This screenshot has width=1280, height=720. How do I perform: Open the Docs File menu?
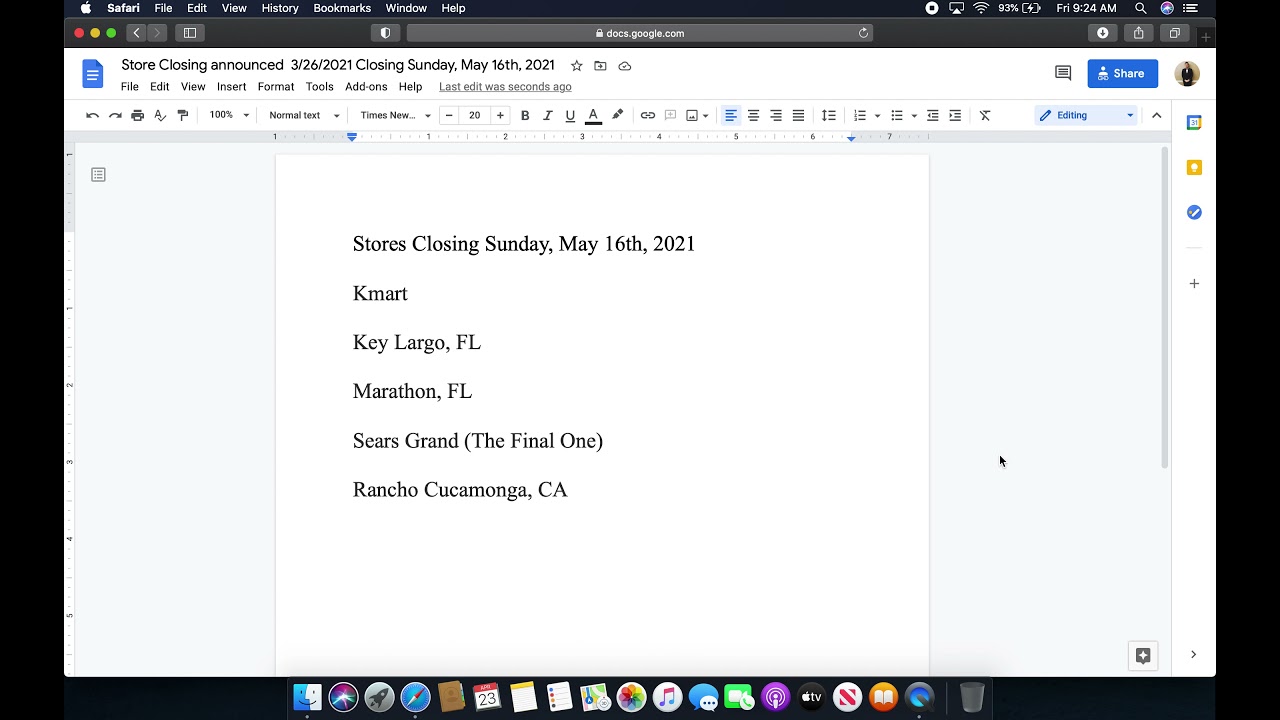click(130, 87)
